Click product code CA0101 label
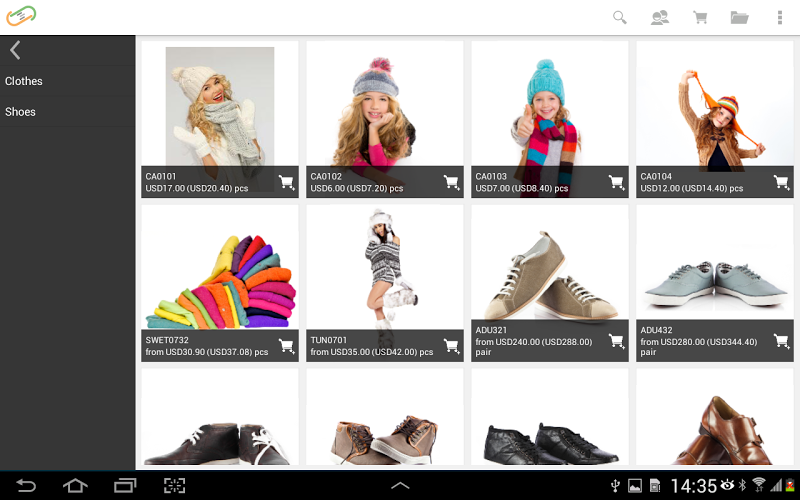The width and height of the screenshot is (800, 500). tap(161, 177)
